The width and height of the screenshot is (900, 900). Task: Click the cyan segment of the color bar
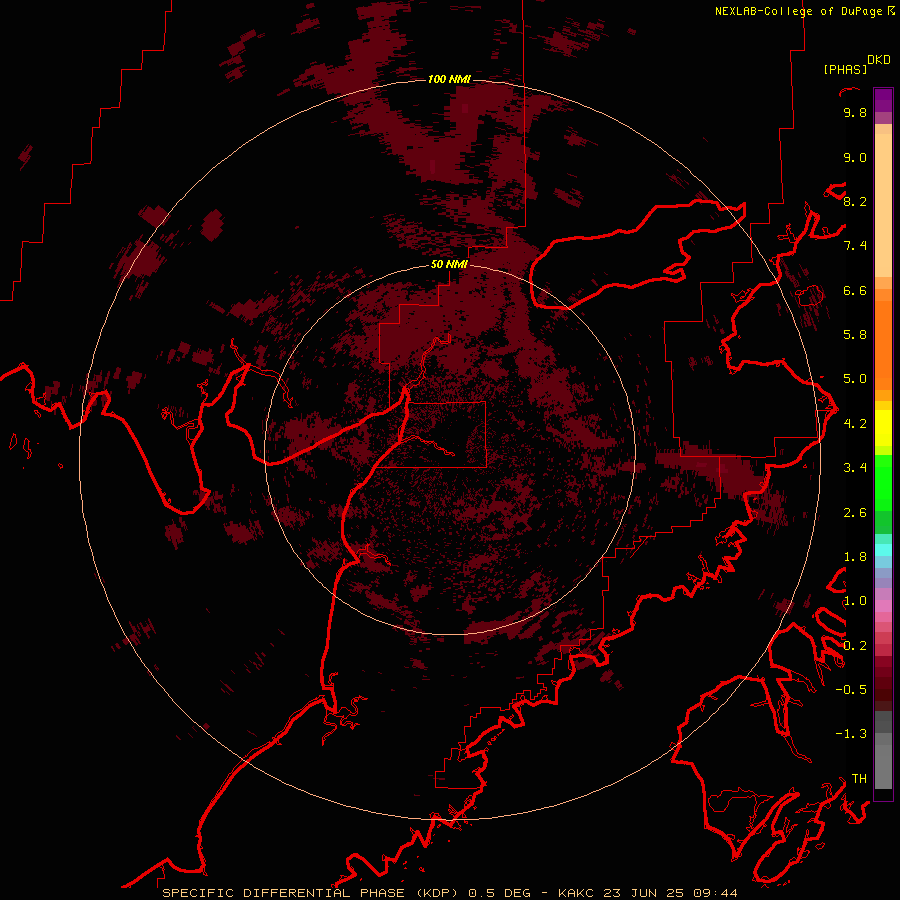tap(883, 549)
